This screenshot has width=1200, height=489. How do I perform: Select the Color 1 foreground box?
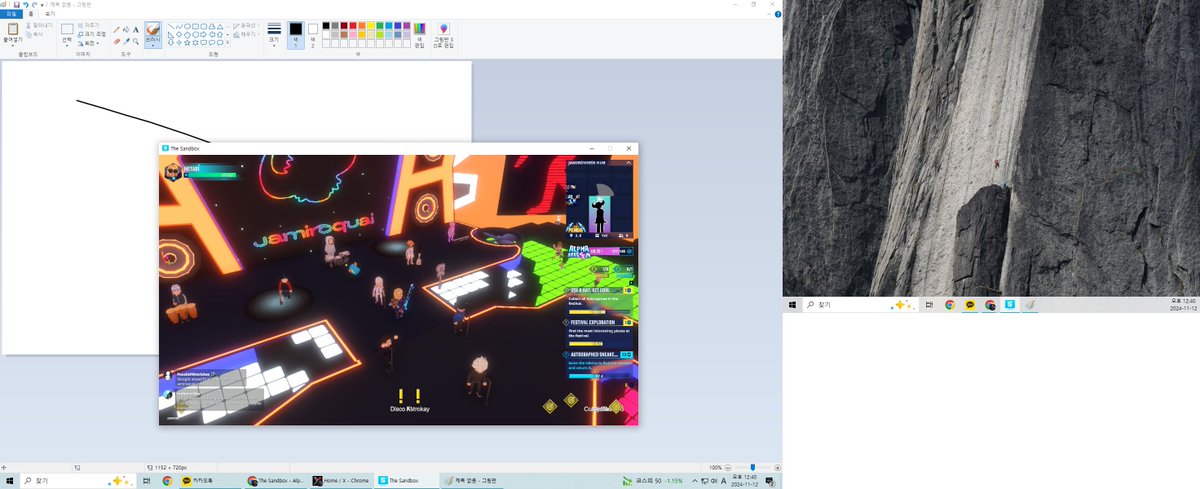pyautogui.click(x=296, y=34)
